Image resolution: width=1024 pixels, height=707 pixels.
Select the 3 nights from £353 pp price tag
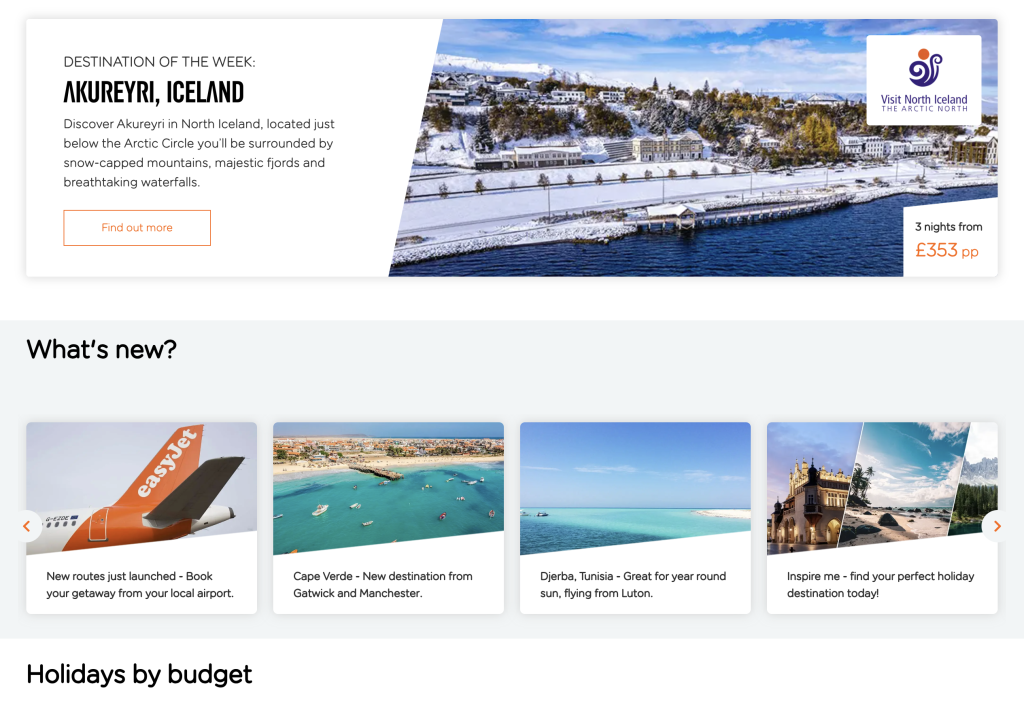point(950,242)
